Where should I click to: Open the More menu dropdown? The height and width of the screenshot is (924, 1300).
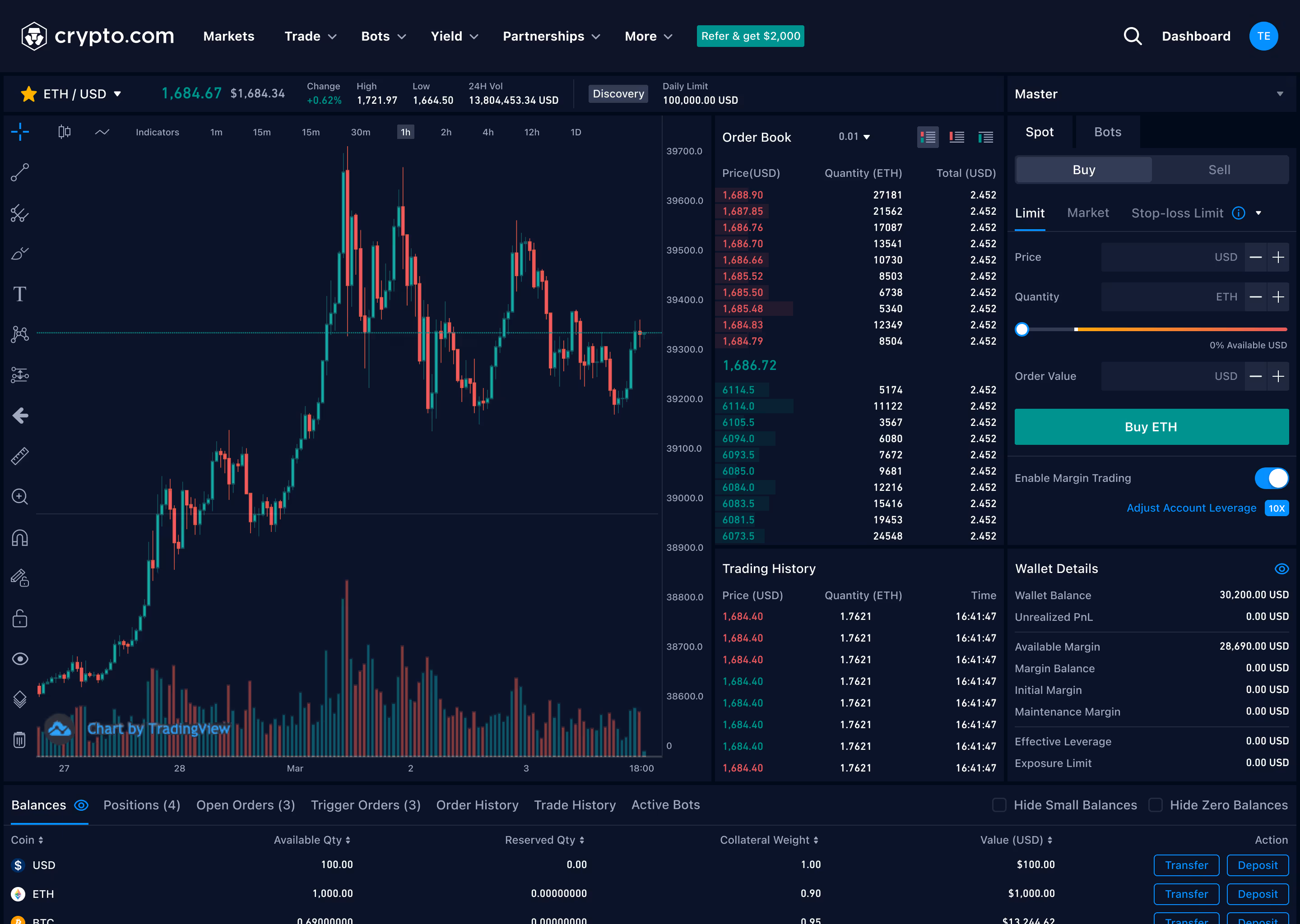tap(649, 37)
